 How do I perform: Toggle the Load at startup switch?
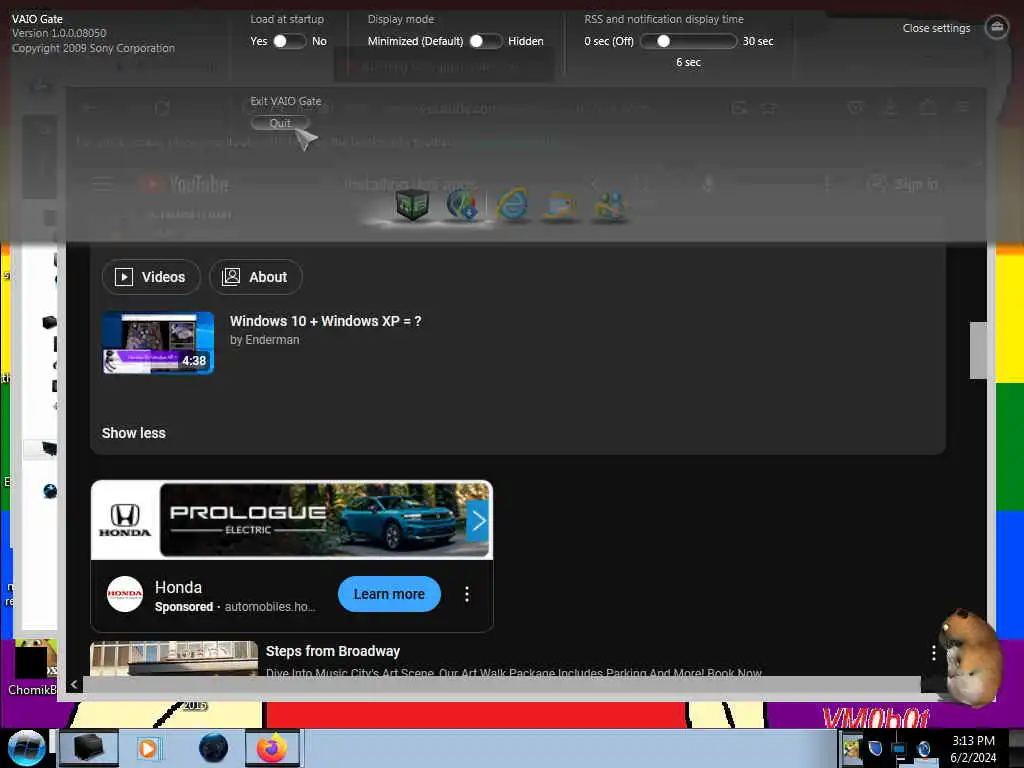[x=289, y=41]
